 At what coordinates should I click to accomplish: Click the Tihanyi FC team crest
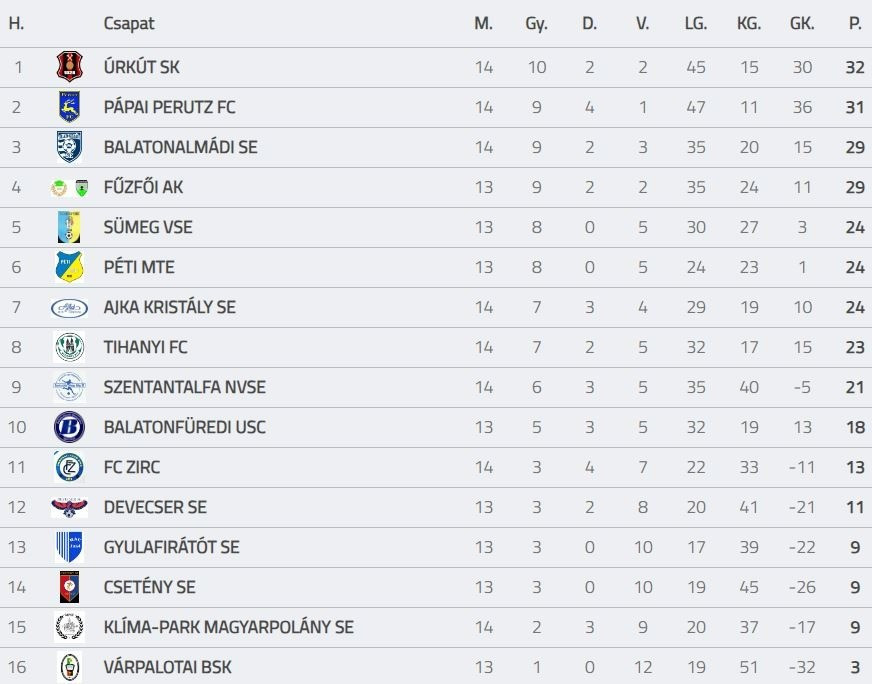coord(69,347)
